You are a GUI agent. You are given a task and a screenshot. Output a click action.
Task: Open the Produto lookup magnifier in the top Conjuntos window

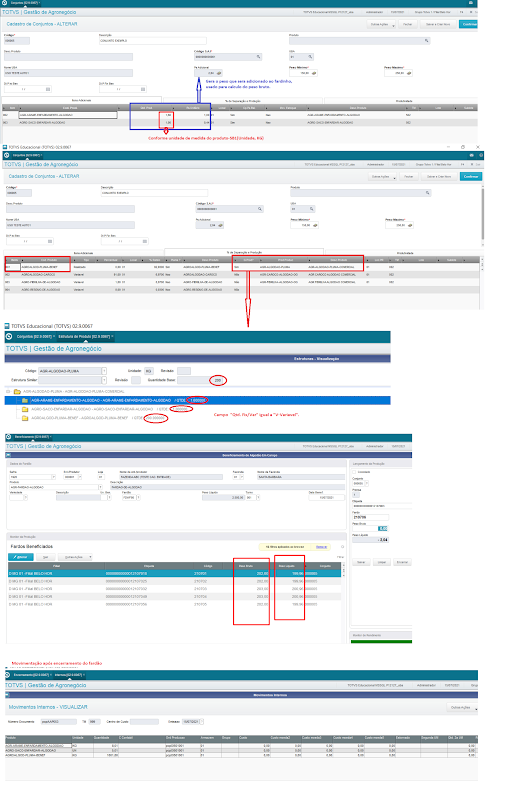(427, 40)
